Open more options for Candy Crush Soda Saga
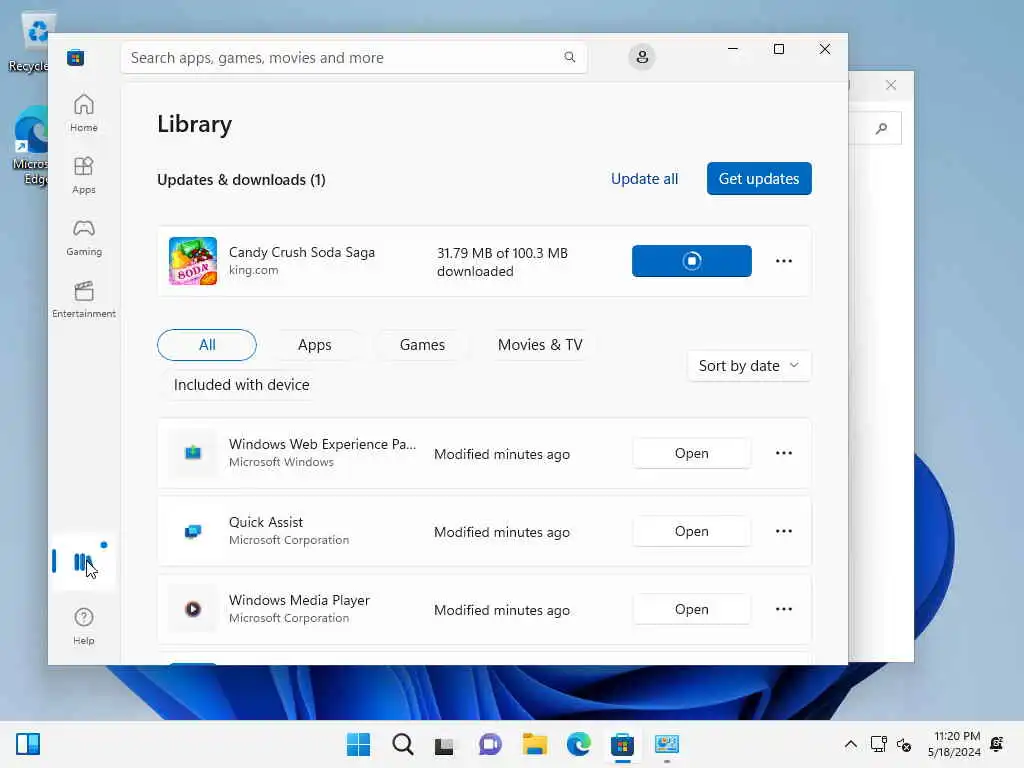Screen dimensions: 1024x768 click(784, 261)
